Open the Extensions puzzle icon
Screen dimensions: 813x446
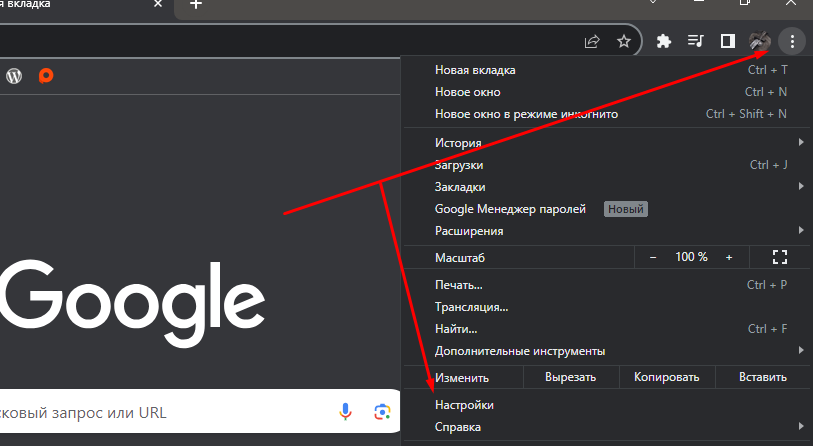(664, 41)
